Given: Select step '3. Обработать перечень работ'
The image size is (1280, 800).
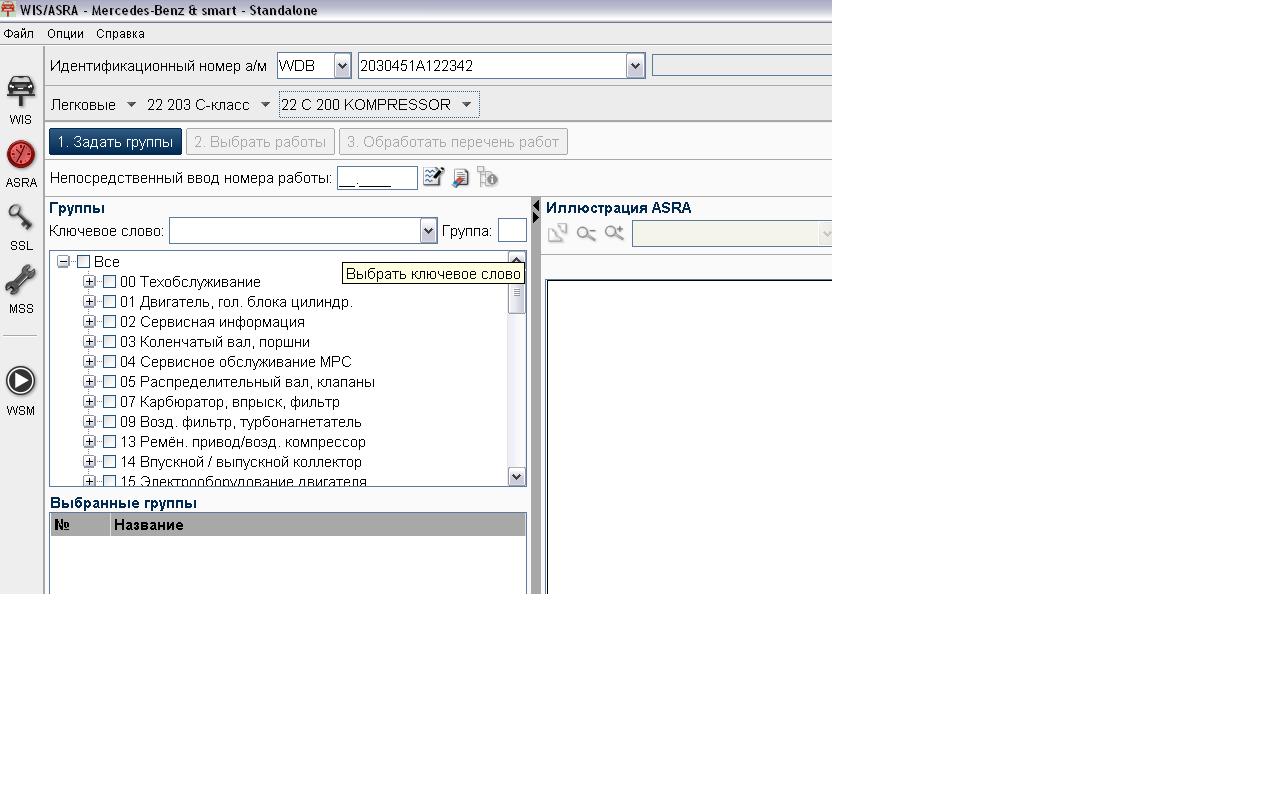Looking at the screenshot, I should [453, 142].
